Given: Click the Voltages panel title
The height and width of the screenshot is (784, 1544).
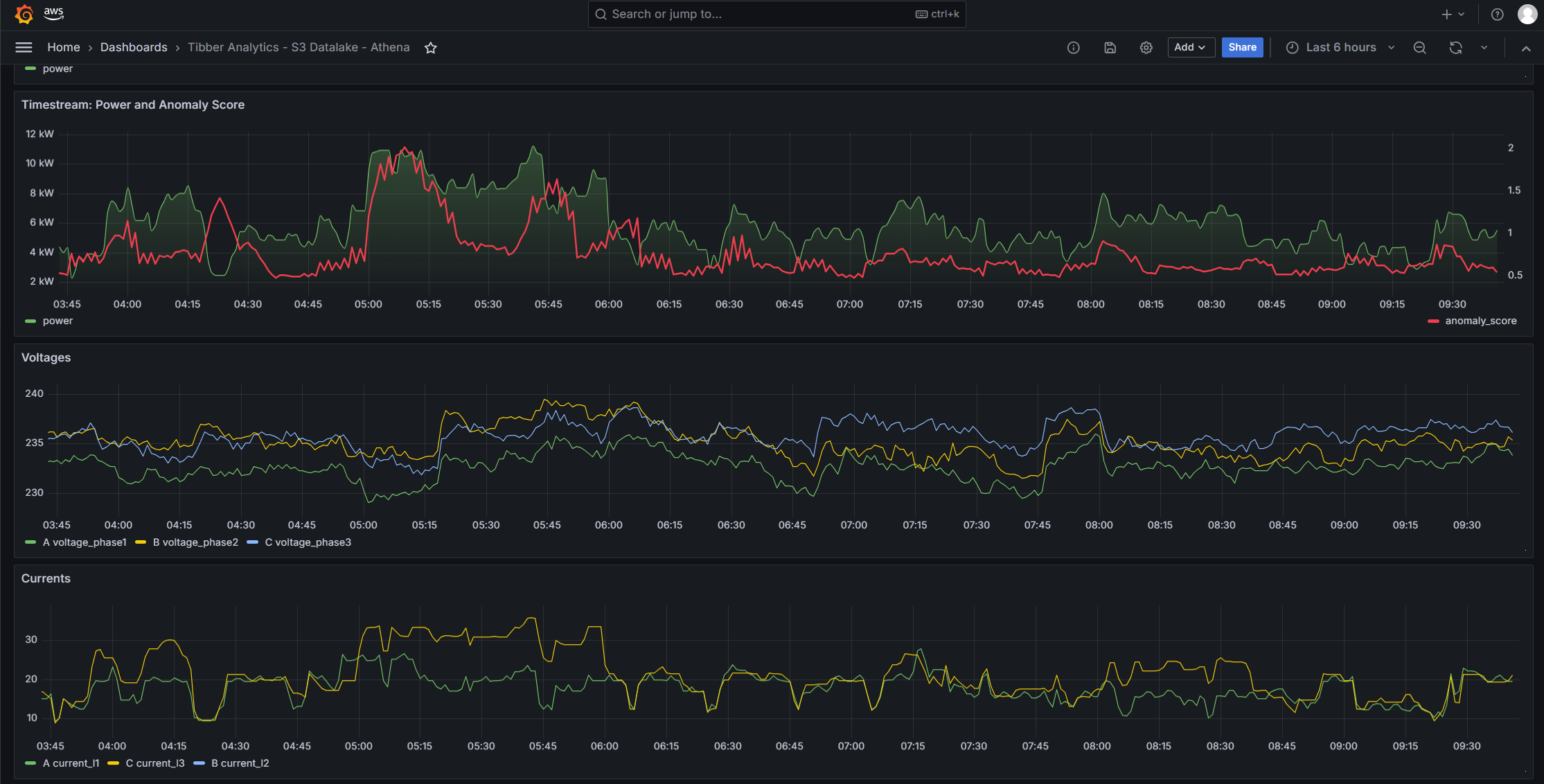Looking at the screenshot, I should click(46, 357).
